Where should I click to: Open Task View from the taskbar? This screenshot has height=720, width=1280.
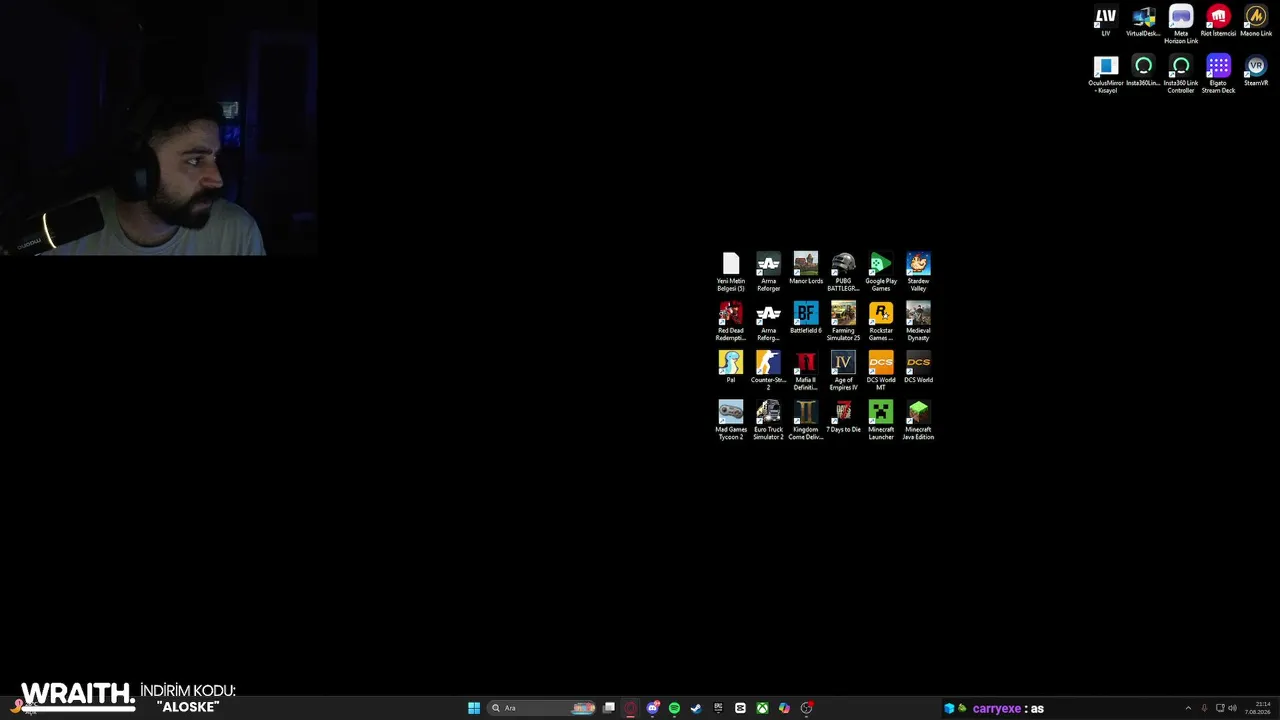608,708
